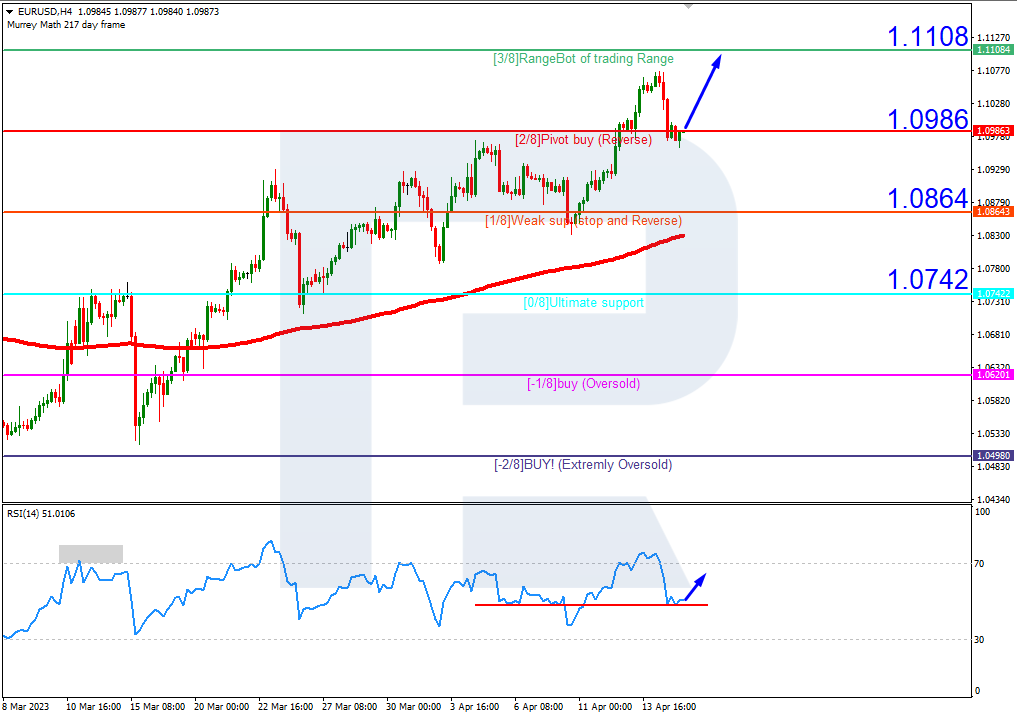Click the large blue 1.1108 level text

coord(928,37)
